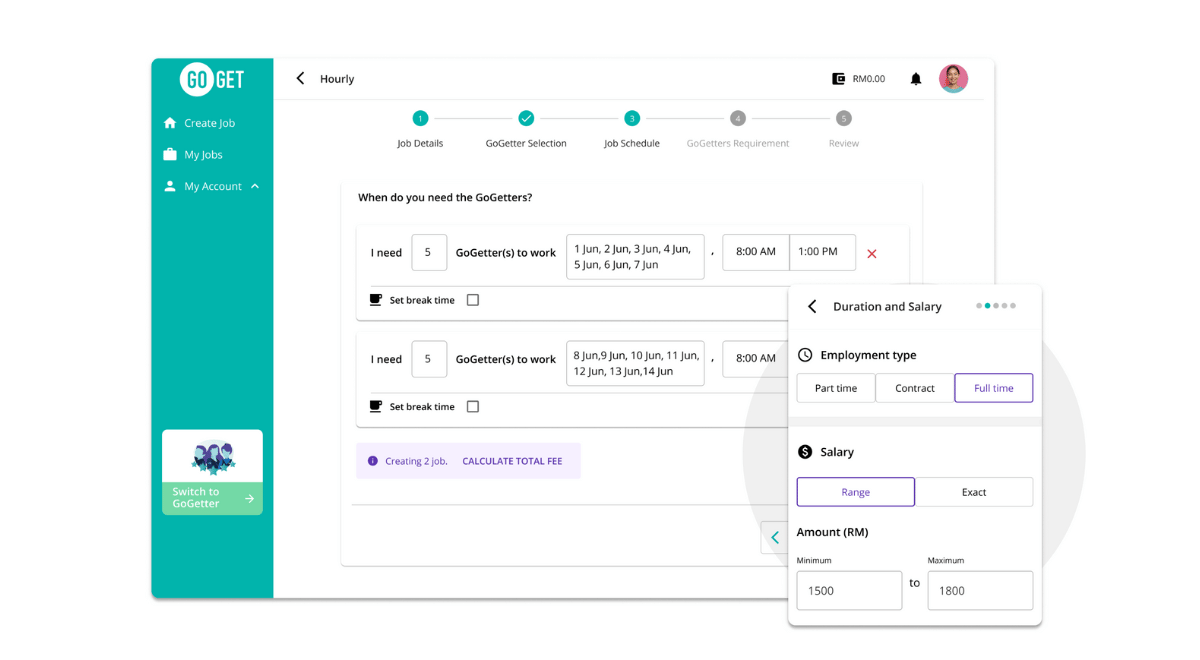
Task: Open dates field listing 1 Jun to 7 Jun
Action: coord(635,256)
